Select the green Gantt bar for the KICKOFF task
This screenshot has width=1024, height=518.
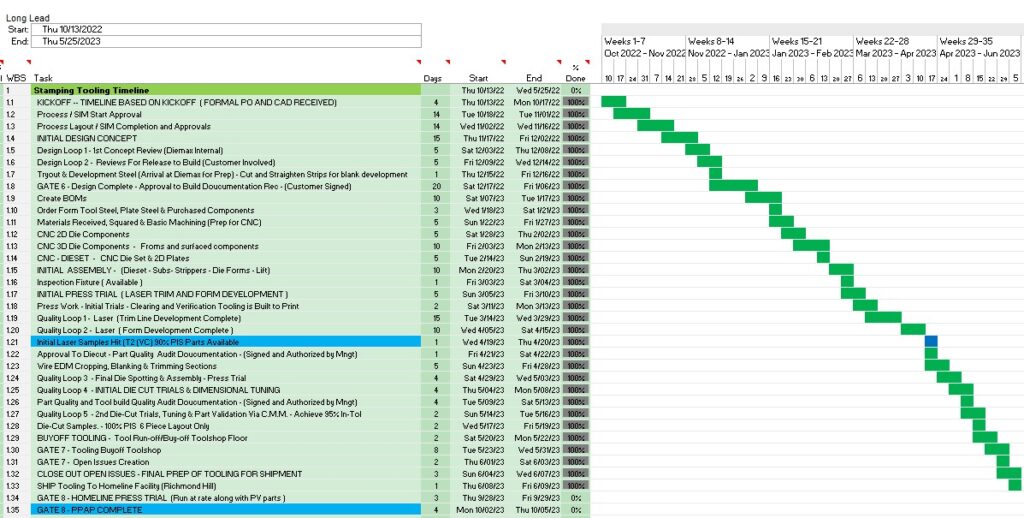tap(613, 102)
